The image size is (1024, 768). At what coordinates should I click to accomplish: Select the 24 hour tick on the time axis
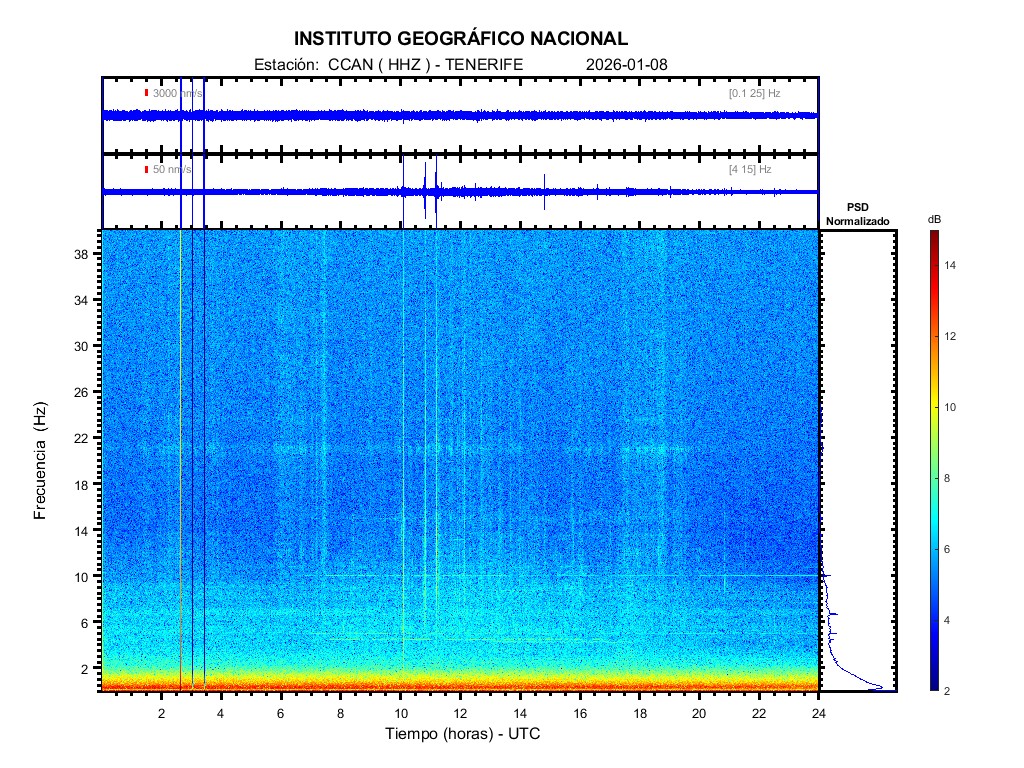pyautogui.click(x=818, y=714)
